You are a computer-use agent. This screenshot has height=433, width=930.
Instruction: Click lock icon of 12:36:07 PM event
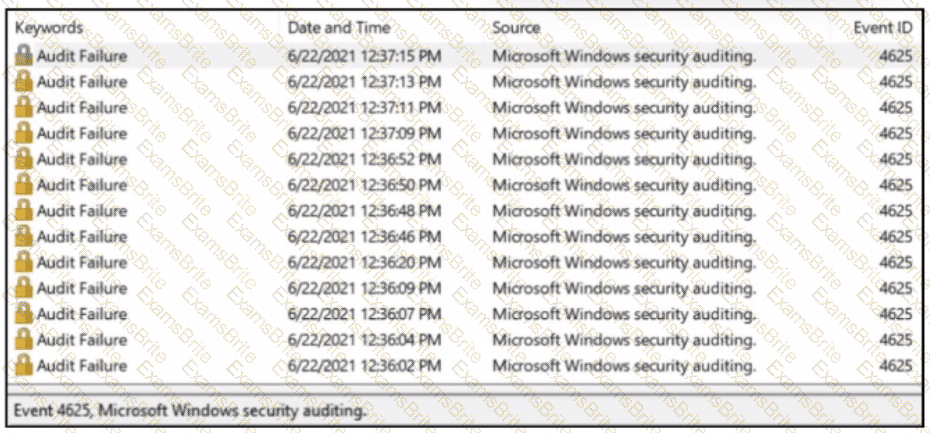[x=24, y=314]
